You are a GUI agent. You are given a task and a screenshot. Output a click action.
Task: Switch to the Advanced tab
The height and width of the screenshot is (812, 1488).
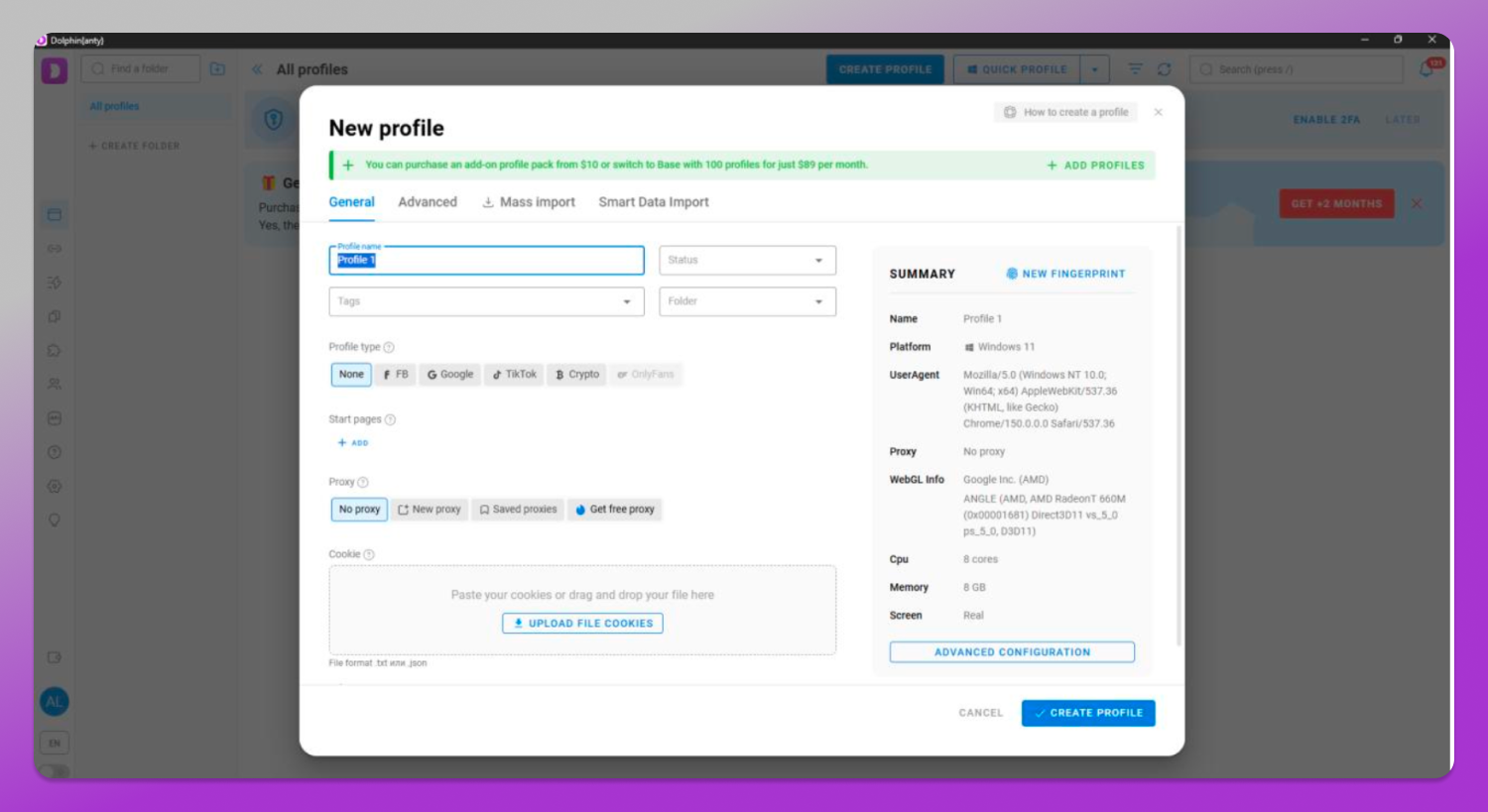(428, 202)
